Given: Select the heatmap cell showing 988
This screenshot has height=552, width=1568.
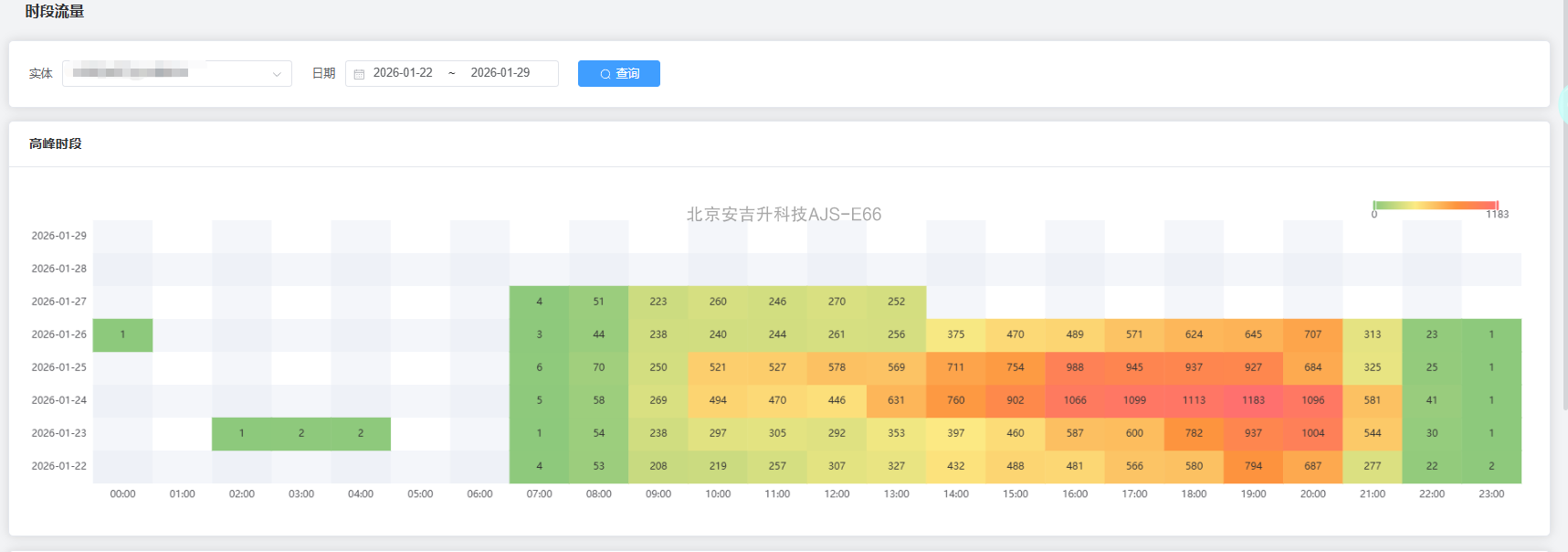Looking at the screenshot, I should tap(1075, 367).
